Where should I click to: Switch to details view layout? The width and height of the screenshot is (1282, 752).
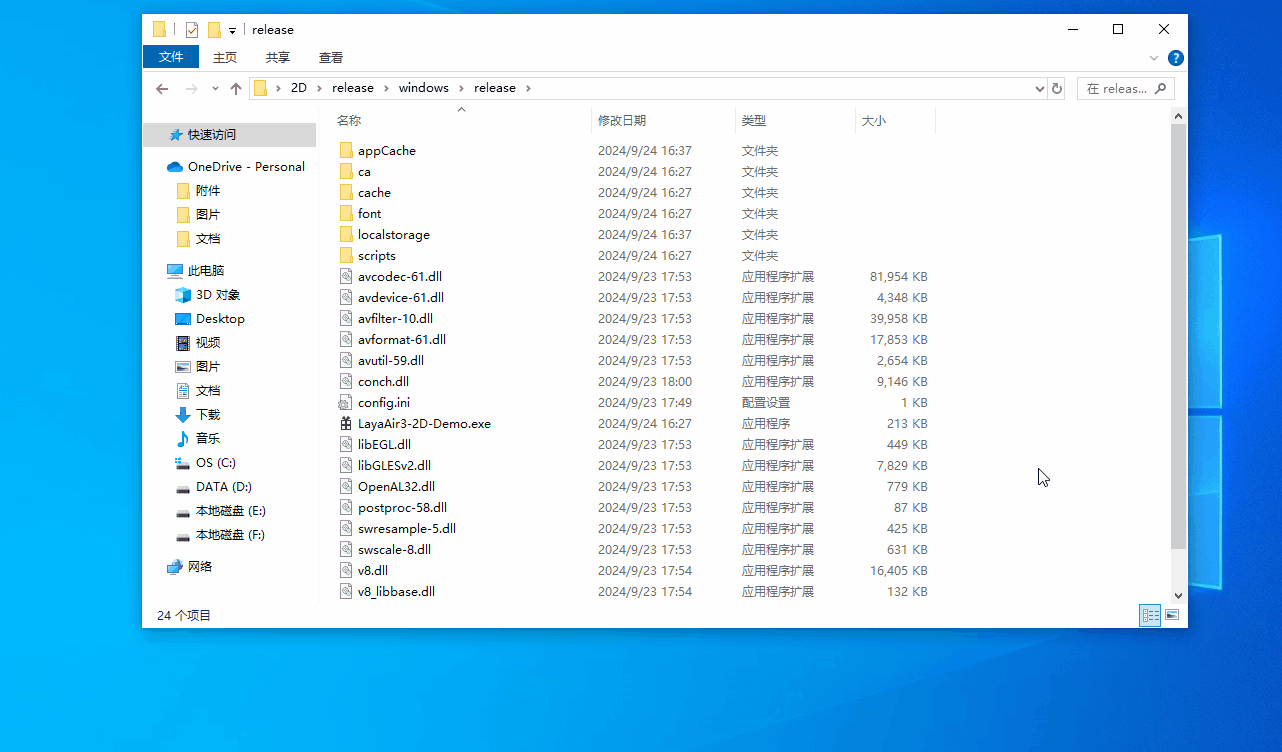click(1150, 615)
